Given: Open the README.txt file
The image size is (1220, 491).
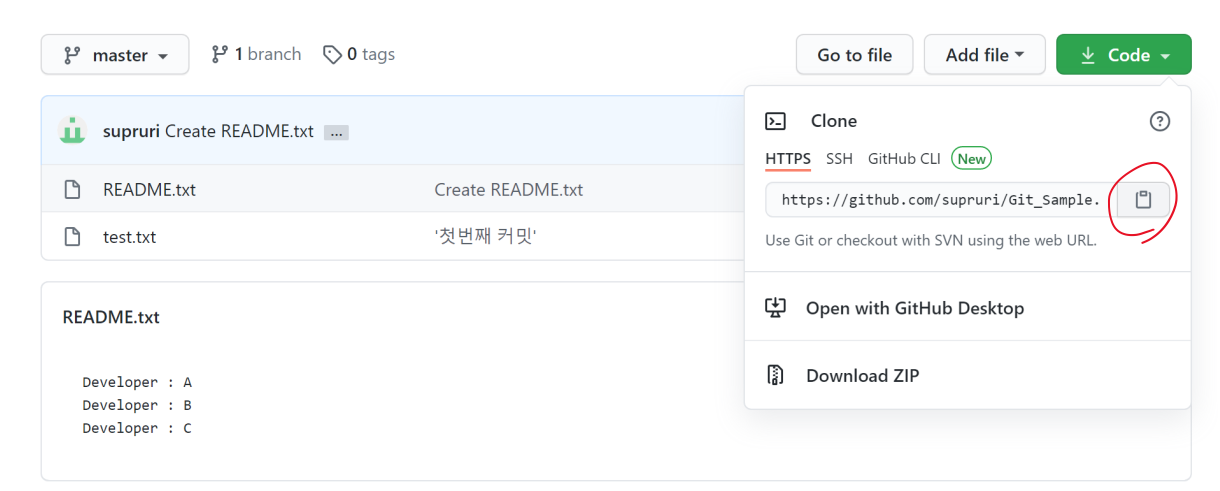Looking at the screenshot, I should [x=149, y=189].
